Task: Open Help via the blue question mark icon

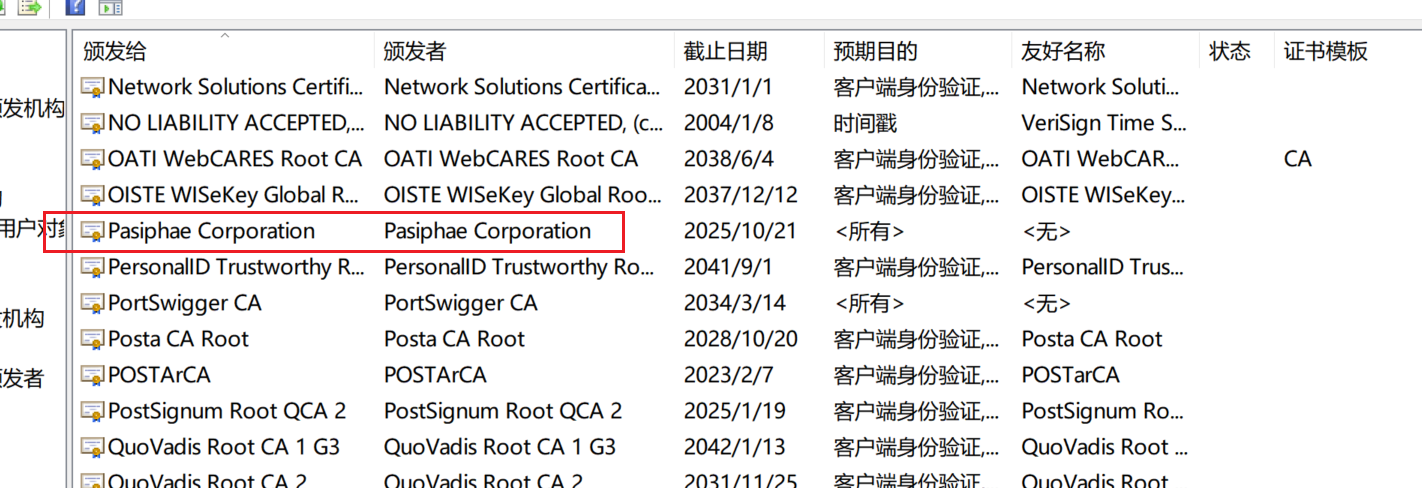Action: 75,7
